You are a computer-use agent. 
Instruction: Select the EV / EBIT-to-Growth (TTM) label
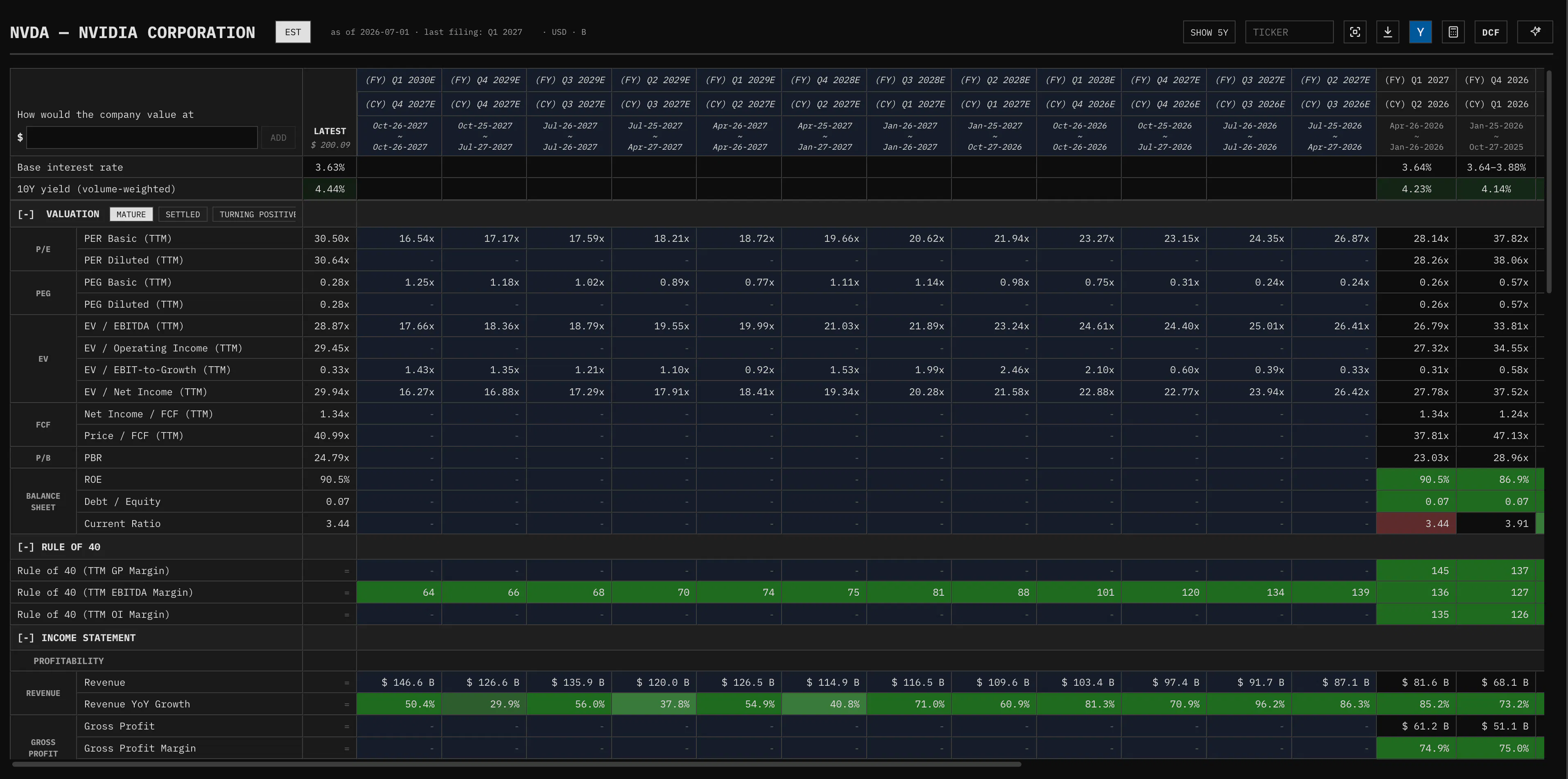point(157,370)
